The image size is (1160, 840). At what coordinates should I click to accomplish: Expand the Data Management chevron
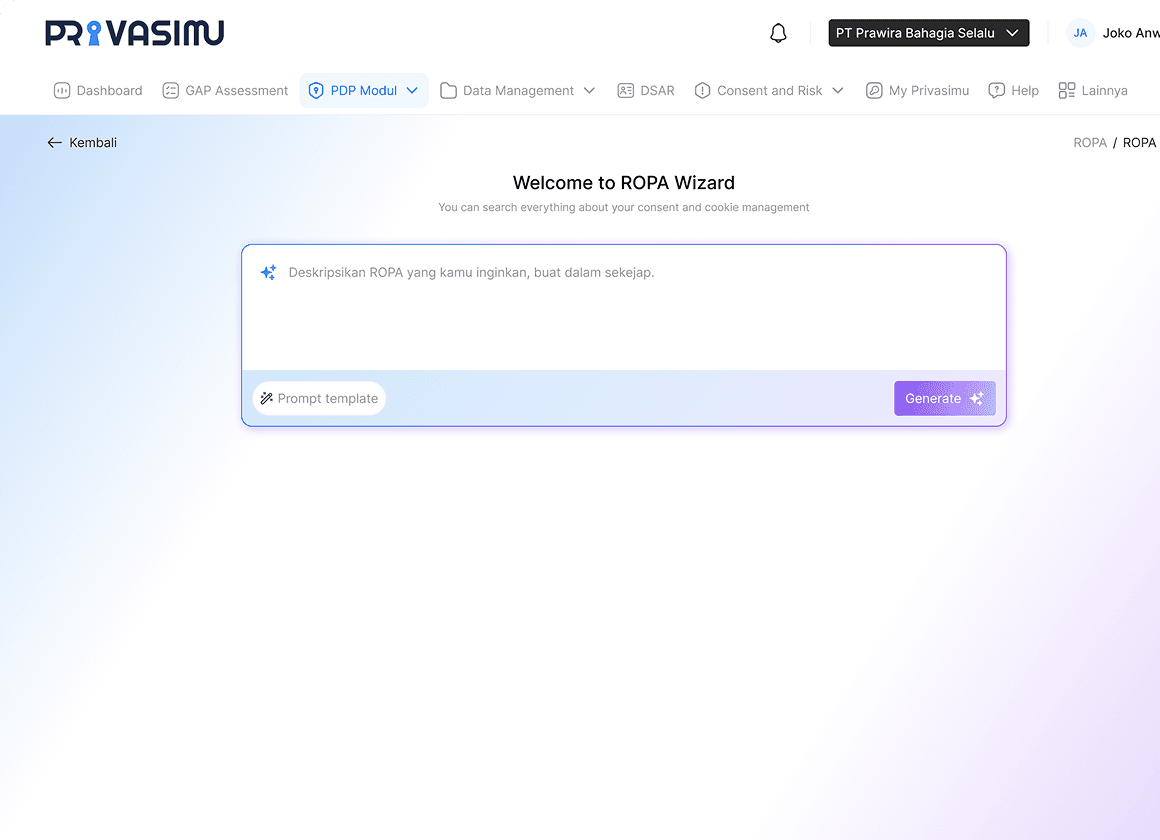tap(590, 90)
